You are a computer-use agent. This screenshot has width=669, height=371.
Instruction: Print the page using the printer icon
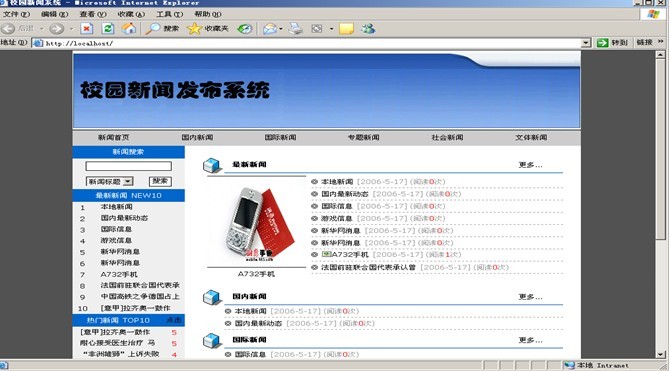point(295,29)
